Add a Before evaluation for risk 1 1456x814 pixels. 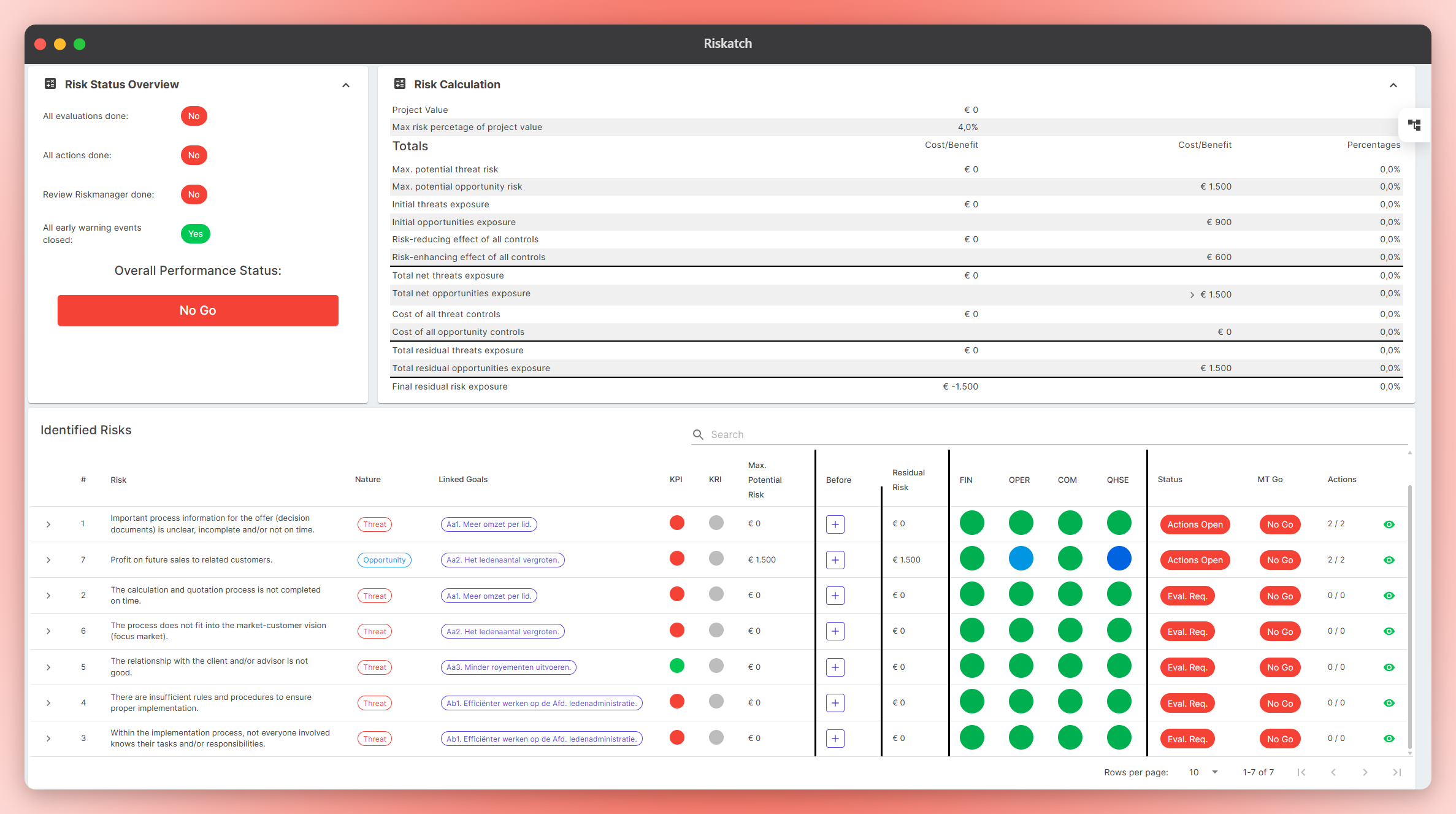pos(835,524)
